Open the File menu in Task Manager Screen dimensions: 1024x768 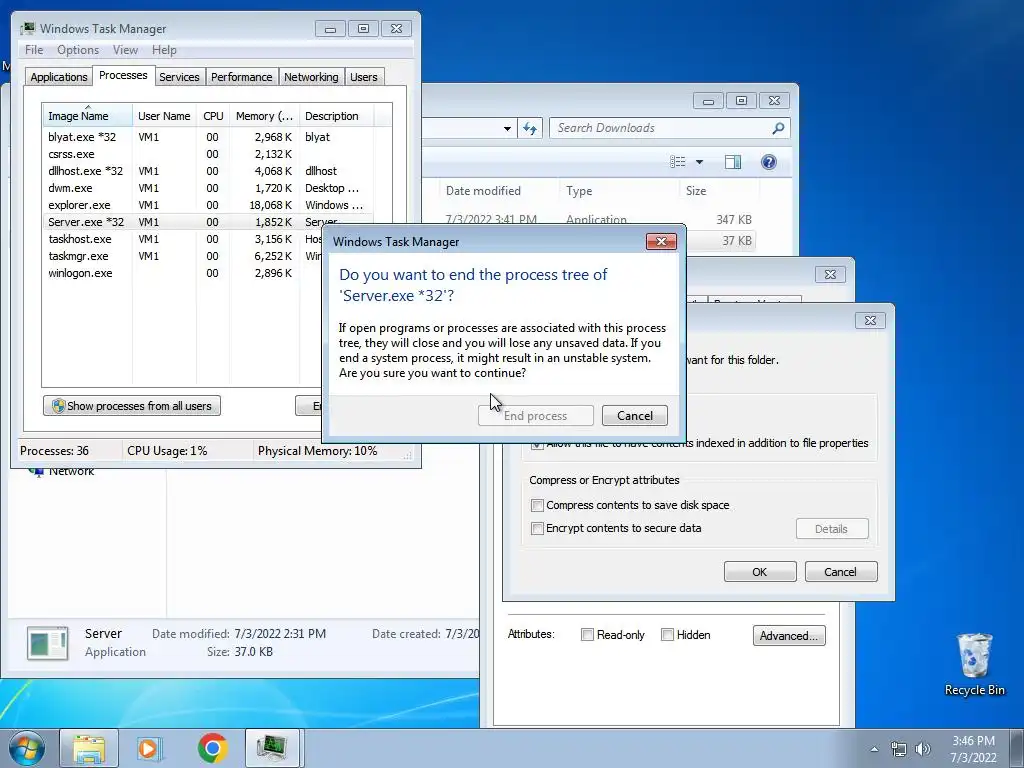click(x=34, y=50)
